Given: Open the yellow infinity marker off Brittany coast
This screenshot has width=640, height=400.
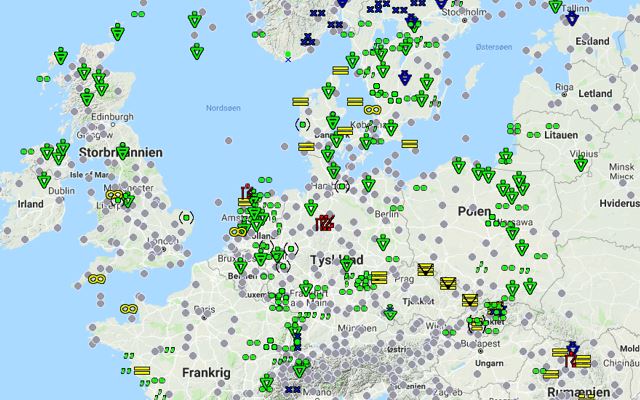Looking at the screenshot, I should pos(129,309).
